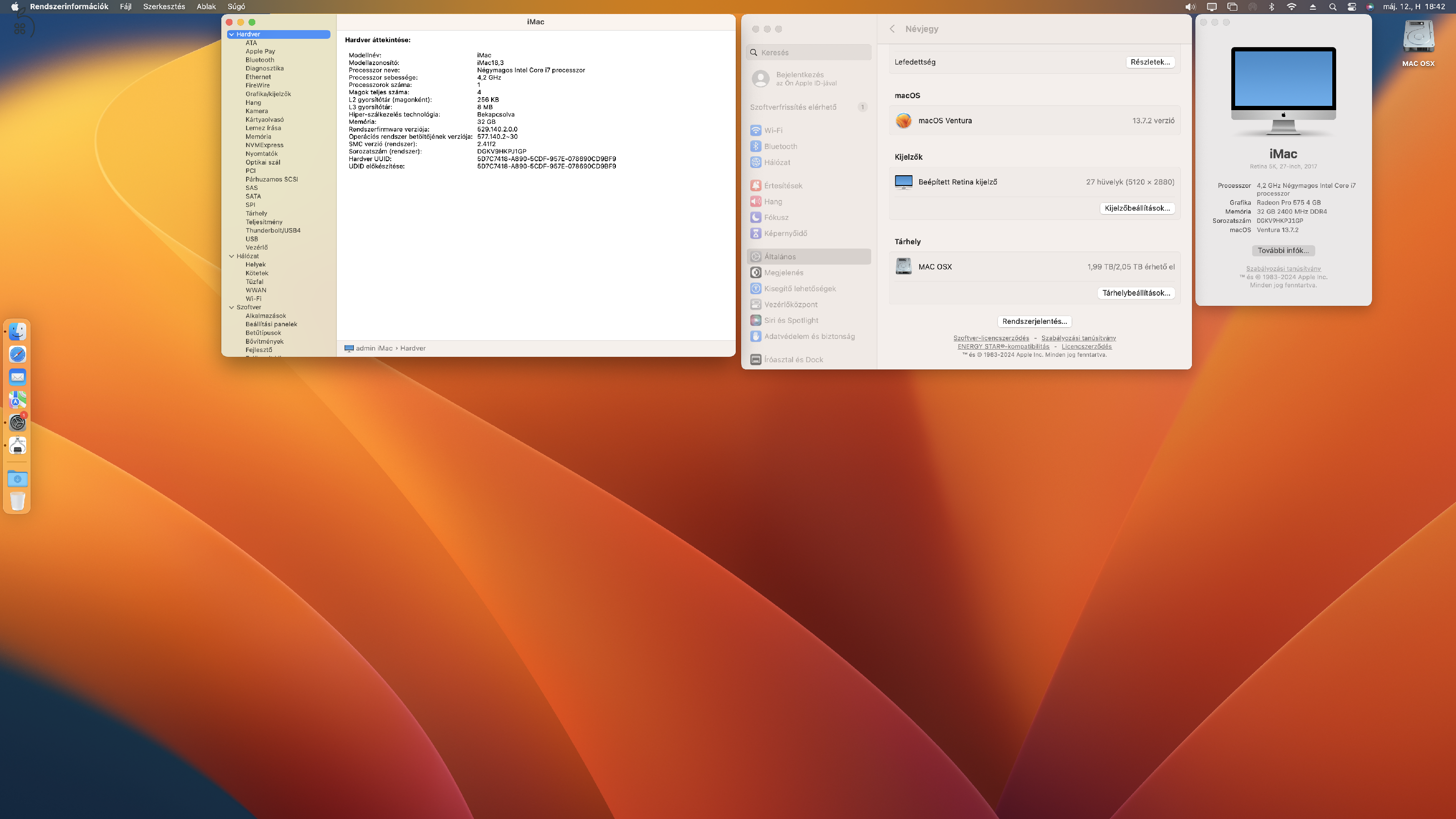Screen dimensions: 1456x819
Task: Collapse the Hálózat tree section
Action: [x=231, y=256]
